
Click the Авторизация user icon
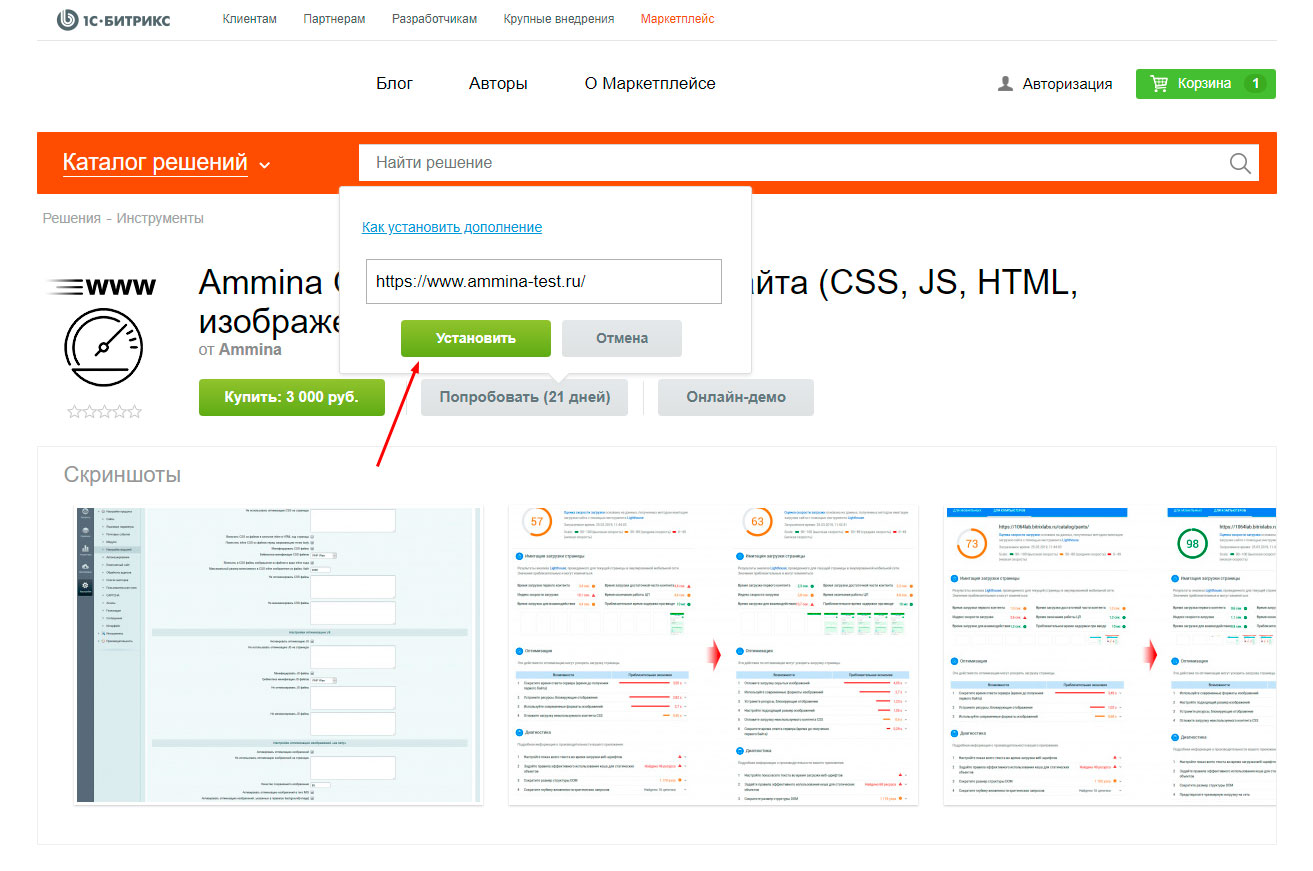[1005, 84]
